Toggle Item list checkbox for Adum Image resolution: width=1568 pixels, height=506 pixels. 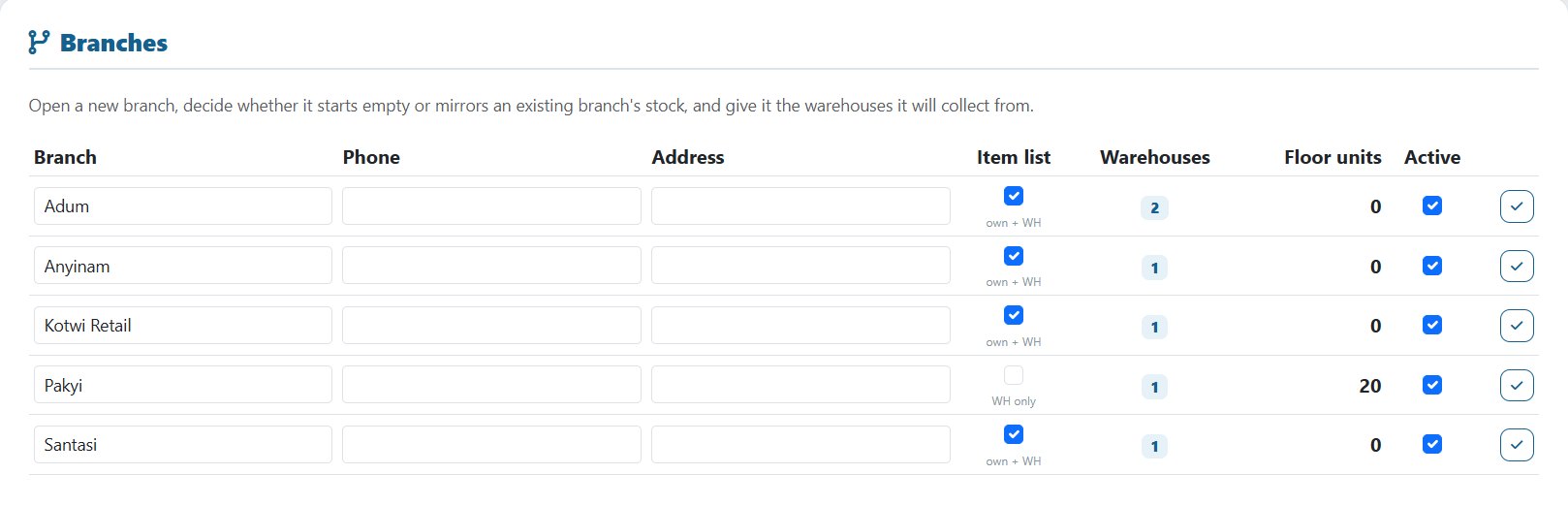click(1014, 196)
